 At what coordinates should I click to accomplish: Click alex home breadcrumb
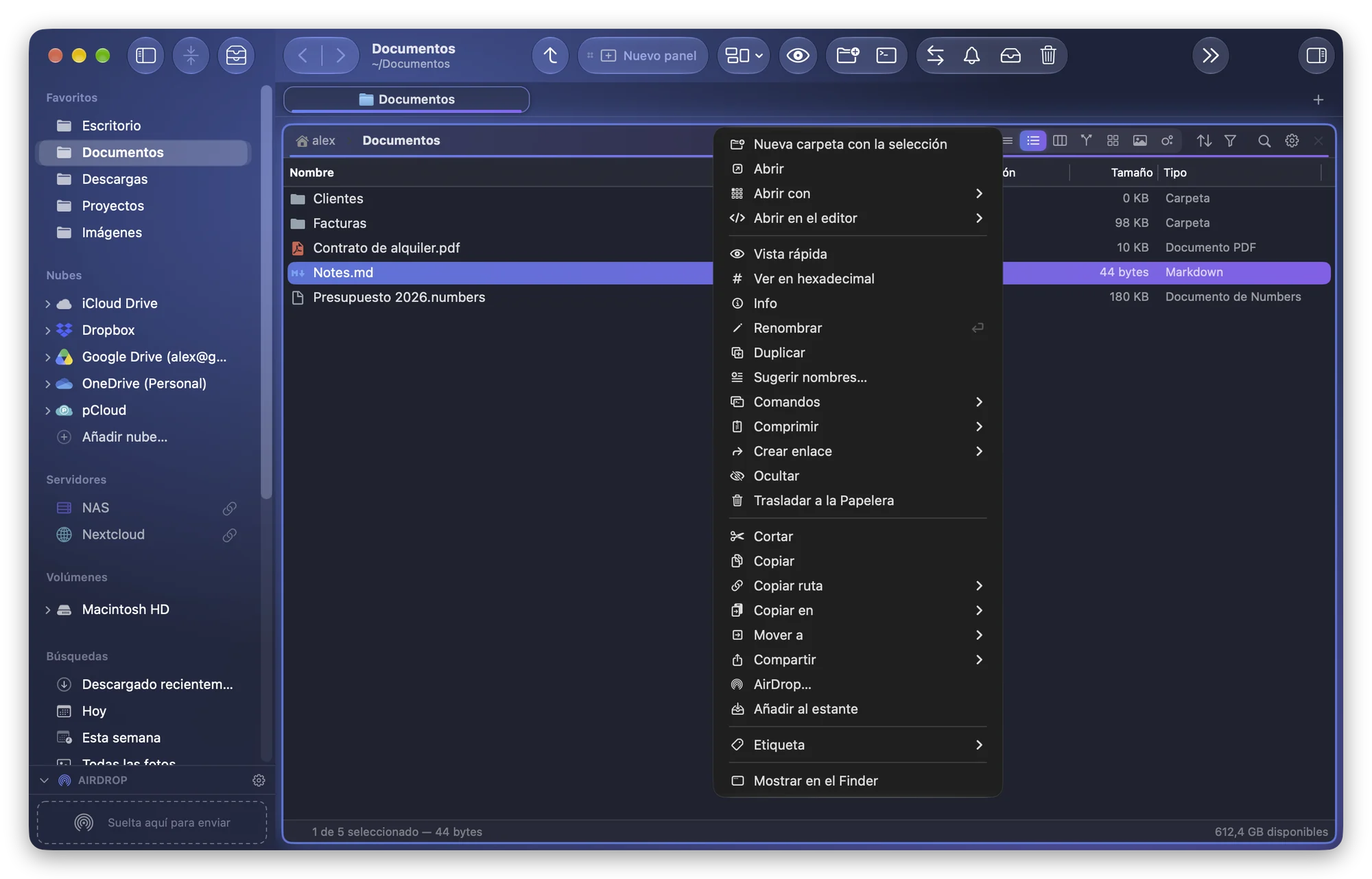[316, 141]
